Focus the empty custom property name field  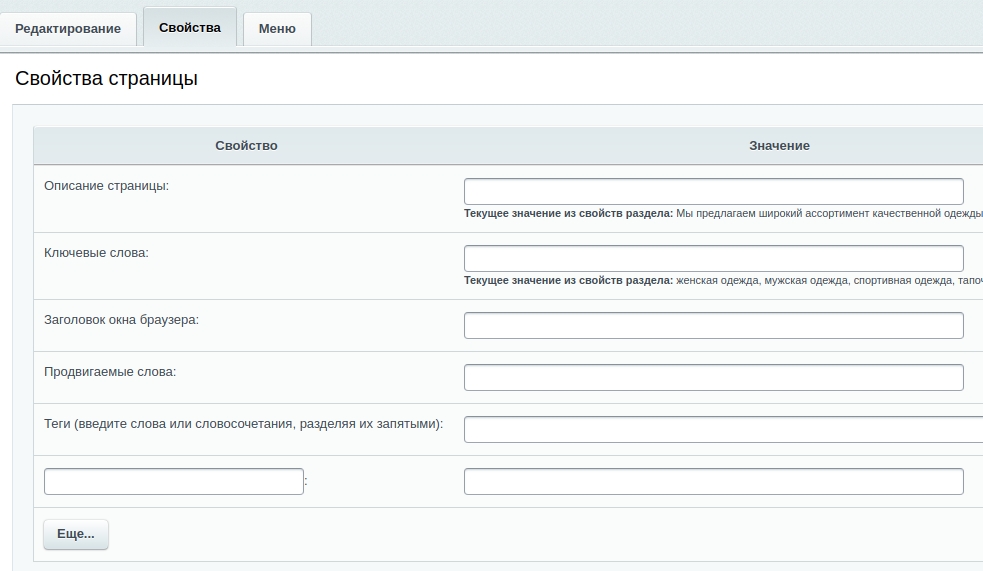tap(173, 481)
